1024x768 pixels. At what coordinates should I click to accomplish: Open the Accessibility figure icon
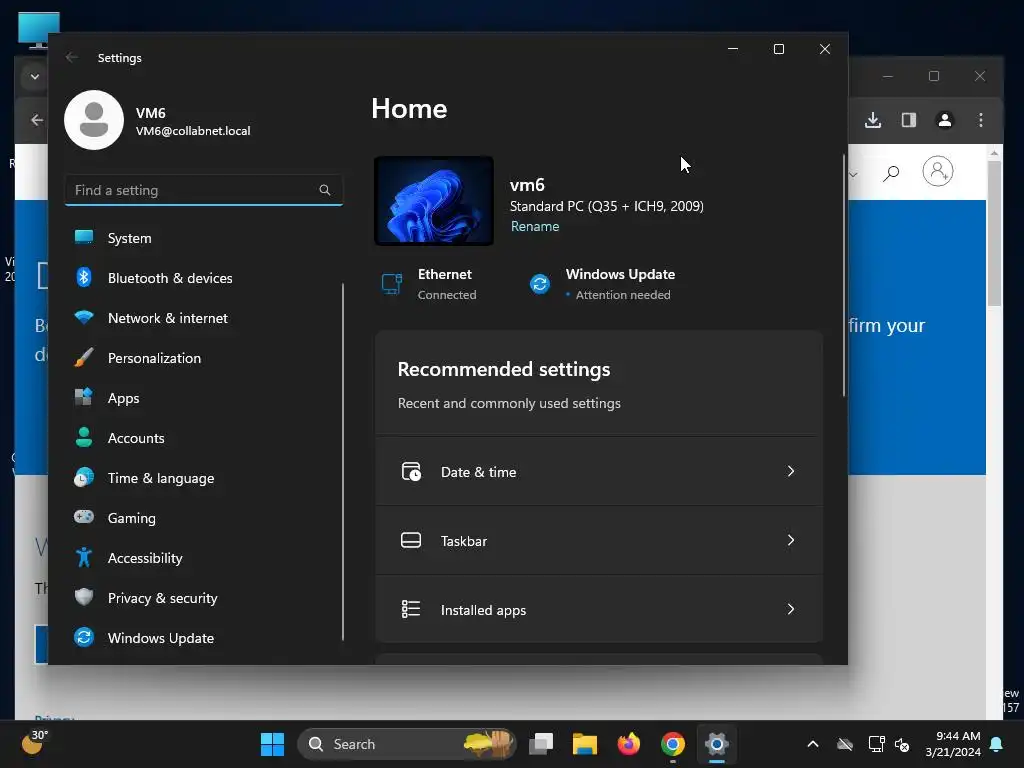click(x=84, y=557)
